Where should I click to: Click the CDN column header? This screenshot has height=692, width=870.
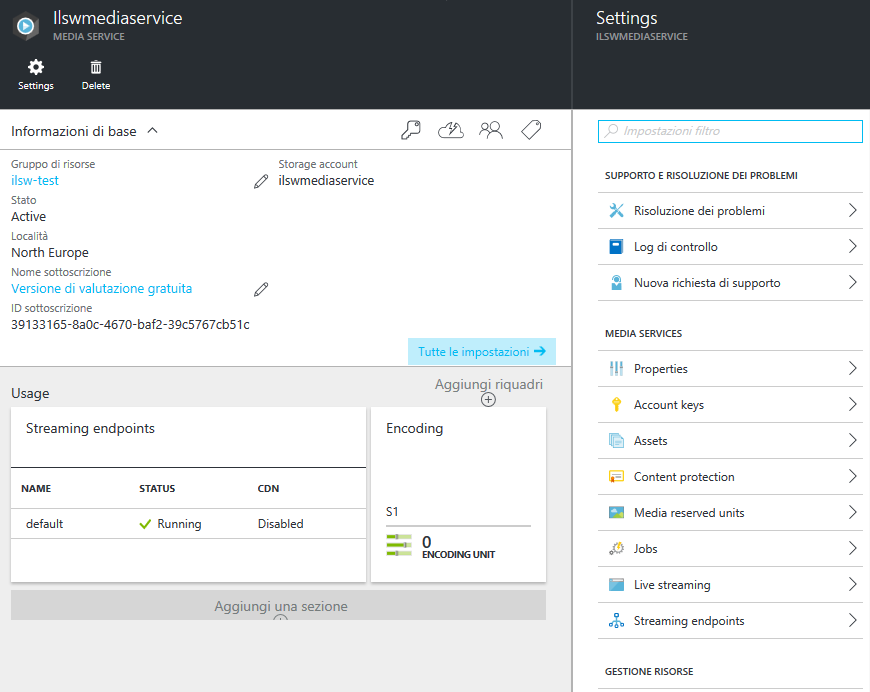click(269, 488)
